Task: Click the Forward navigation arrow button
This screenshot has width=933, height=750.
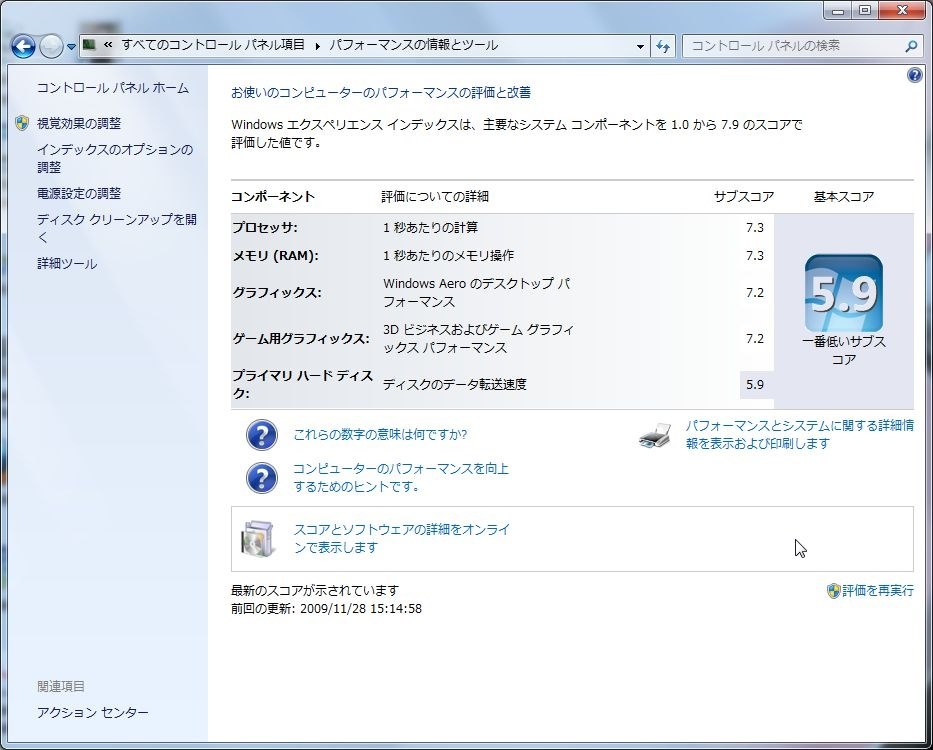Action: 51,46
